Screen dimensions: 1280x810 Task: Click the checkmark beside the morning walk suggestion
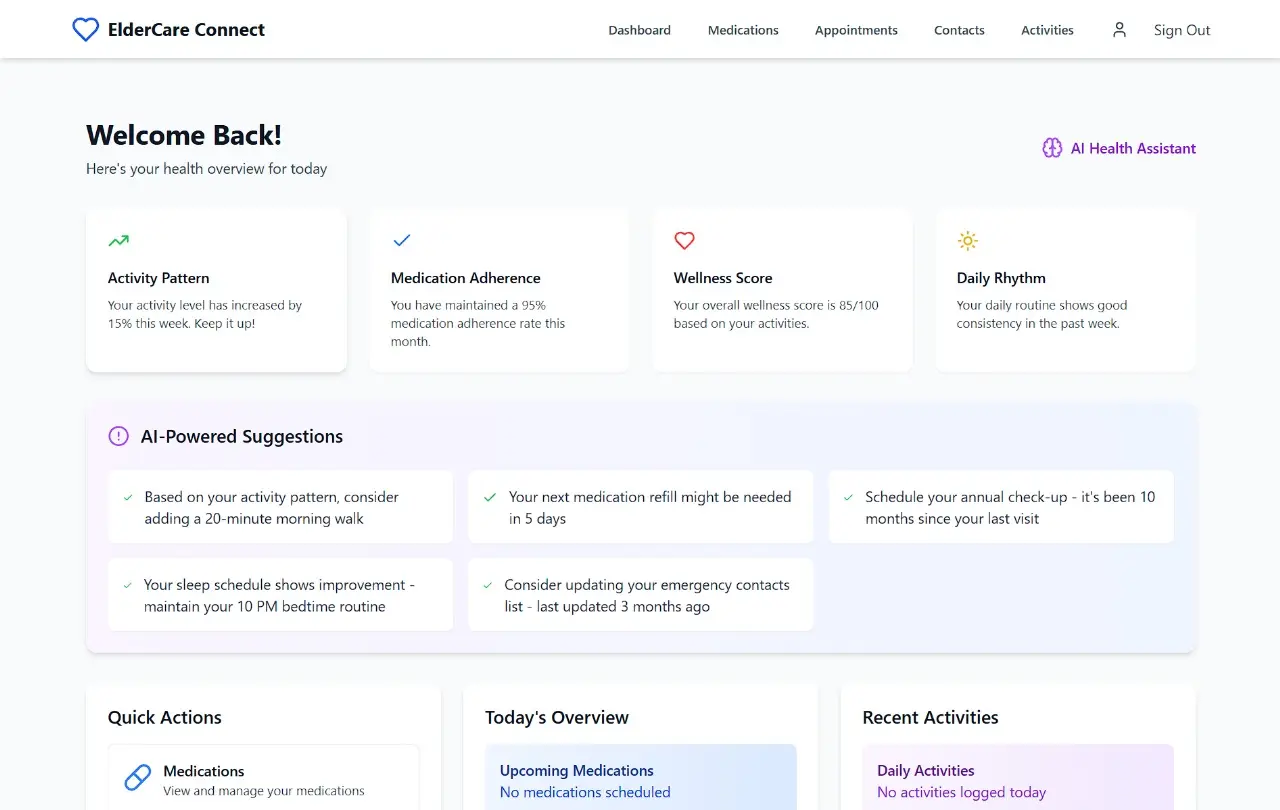[126, 496]
